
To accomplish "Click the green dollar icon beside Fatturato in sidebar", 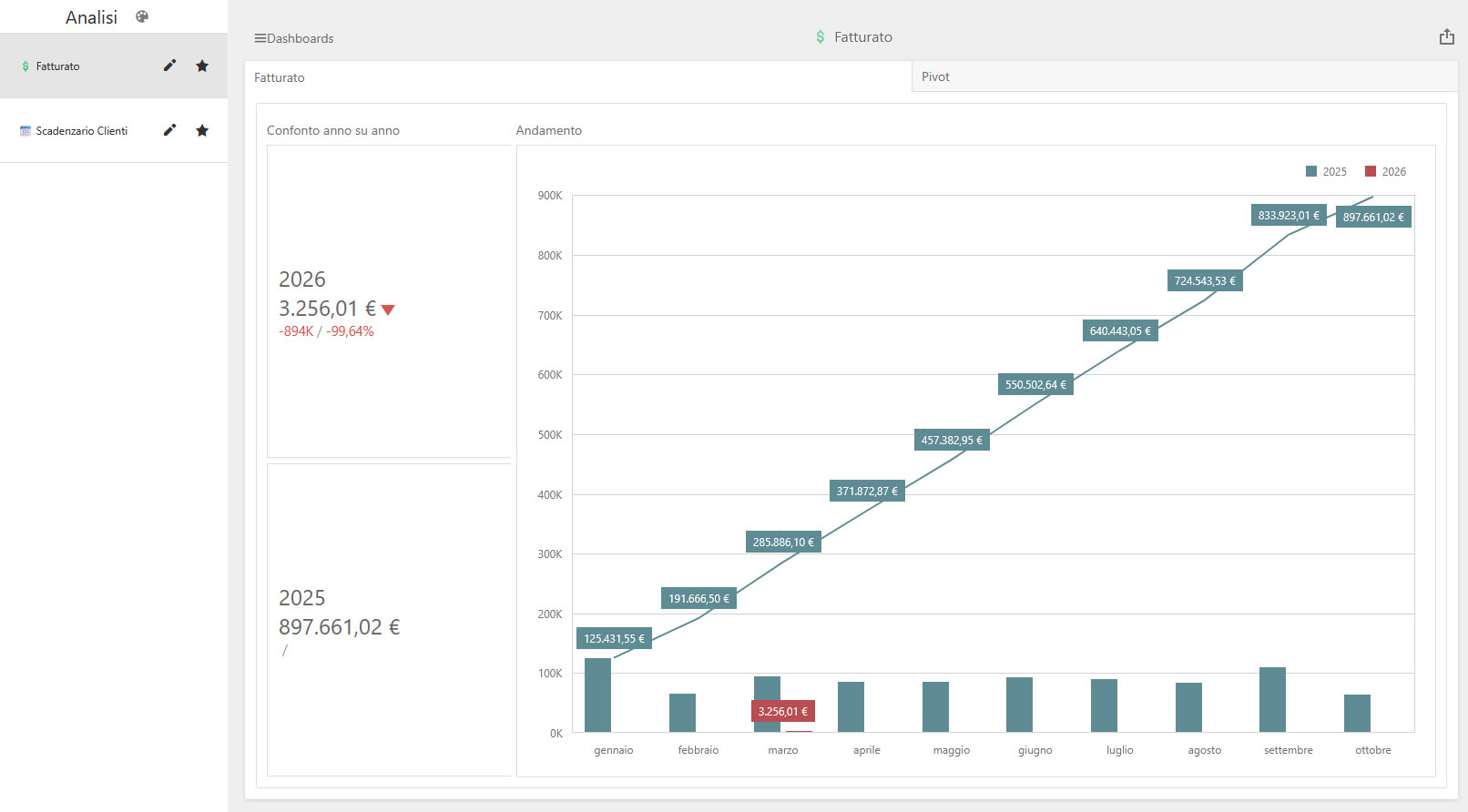I will click(25, 66).
